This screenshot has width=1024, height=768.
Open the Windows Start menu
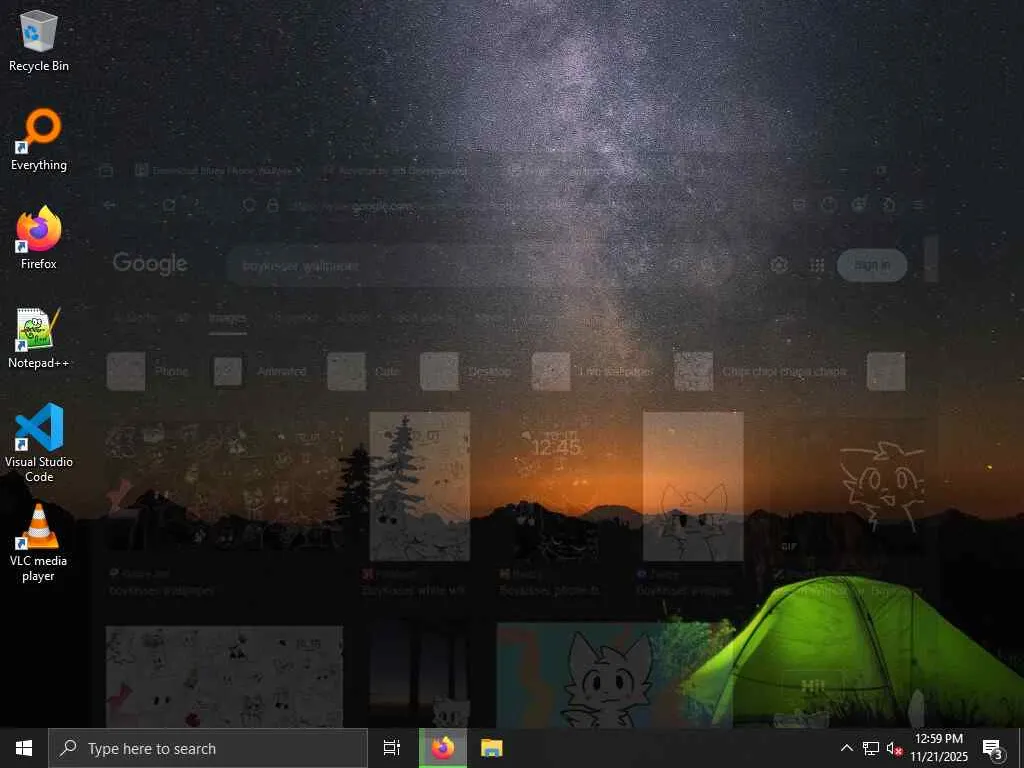pos(24,748)
